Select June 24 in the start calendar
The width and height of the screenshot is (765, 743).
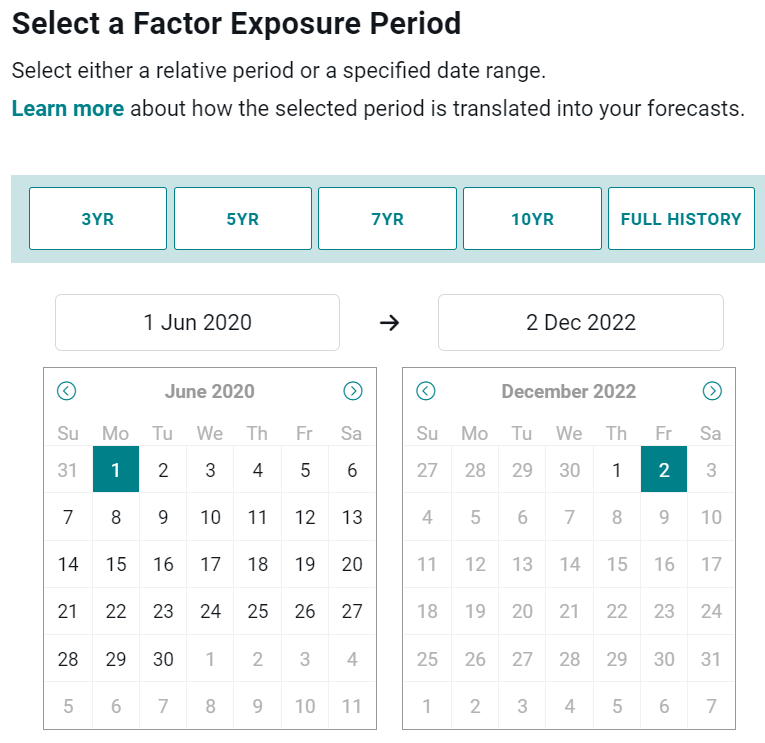coord(210,611)
